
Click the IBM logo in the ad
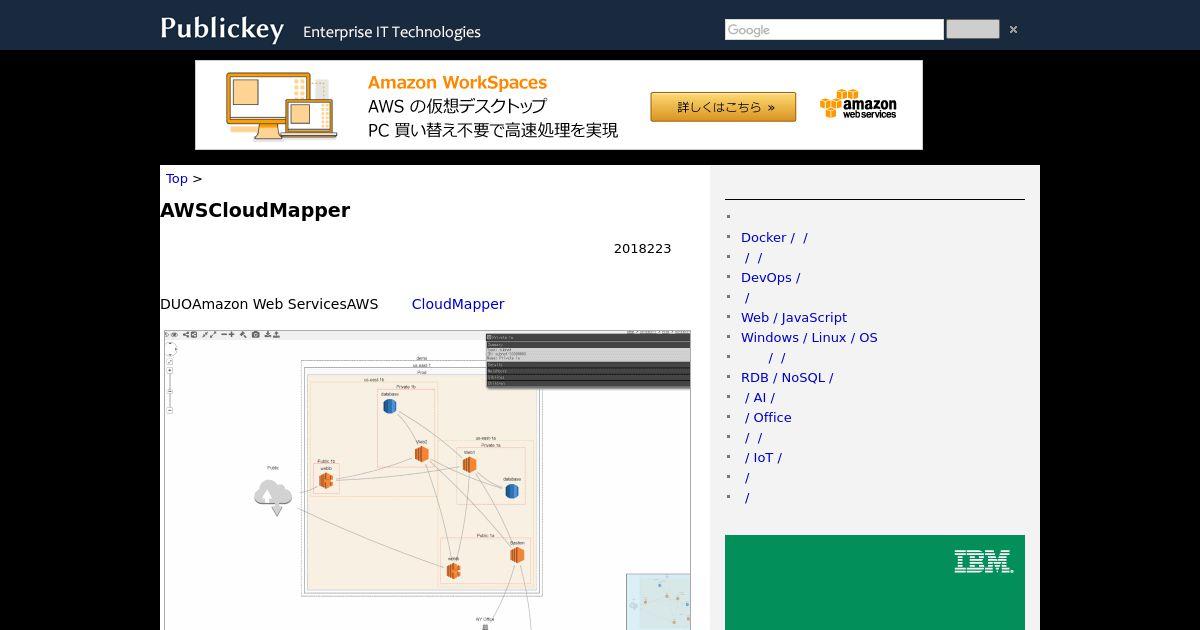pyautogui.click(x=984, y=561)
